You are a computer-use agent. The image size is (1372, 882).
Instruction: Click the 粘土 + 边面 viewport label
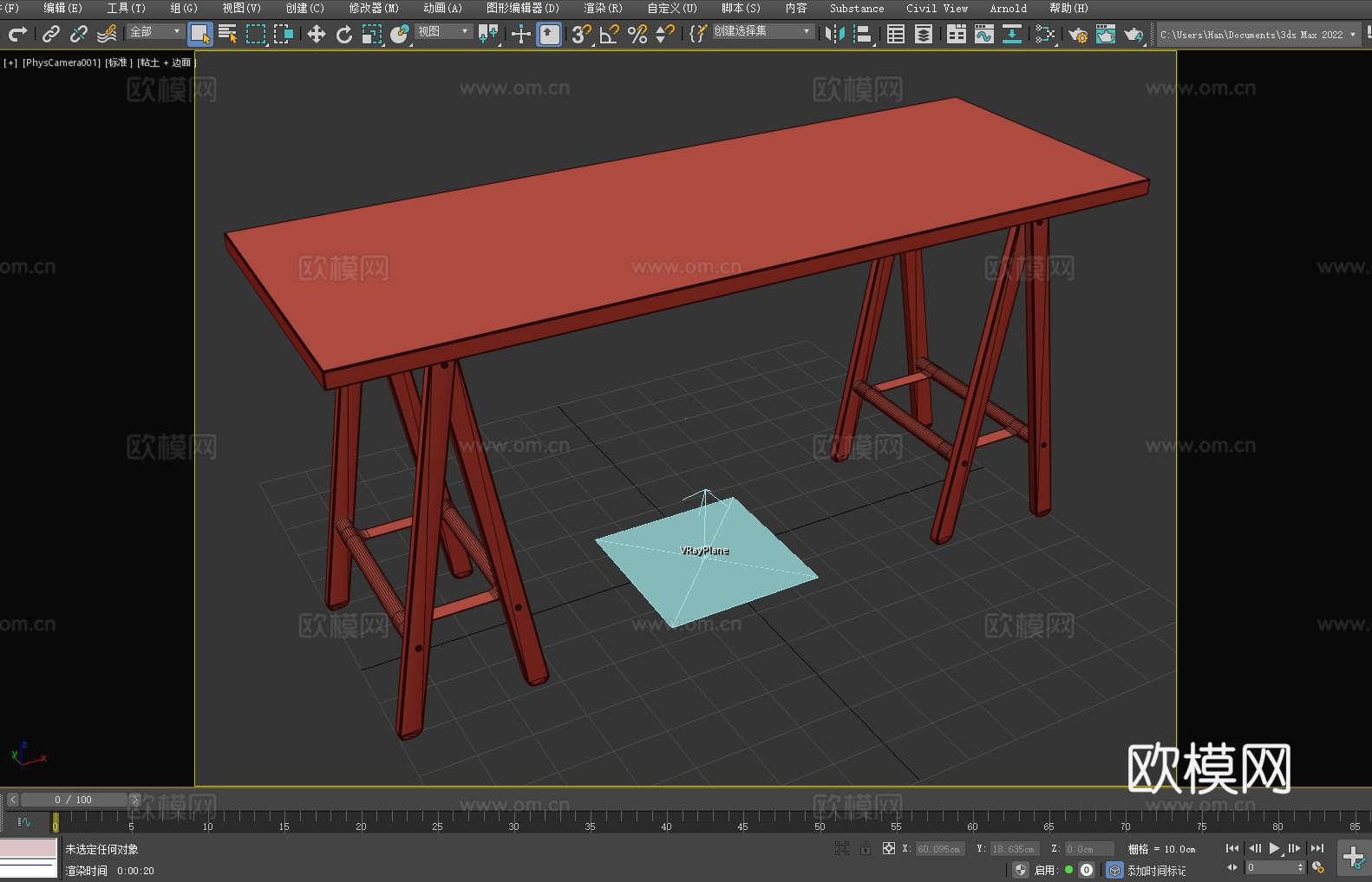coord(165,62)
